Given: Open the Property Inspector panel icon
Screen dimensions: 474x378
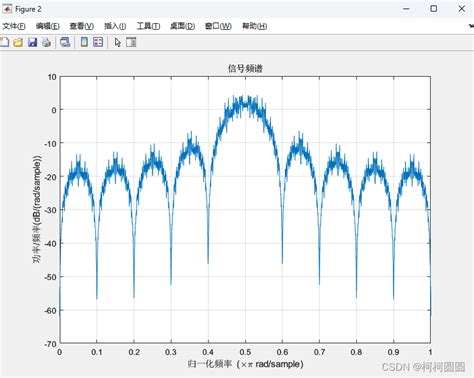Looking at the screenshot, I should (131, 42).
